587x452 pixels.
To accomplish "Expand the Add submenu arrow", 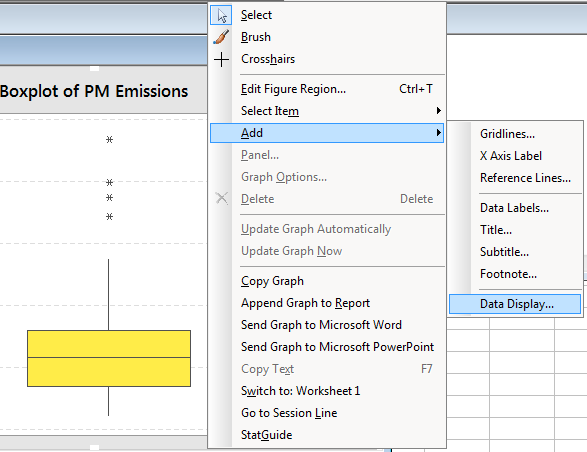I will [x=438, y=133].
